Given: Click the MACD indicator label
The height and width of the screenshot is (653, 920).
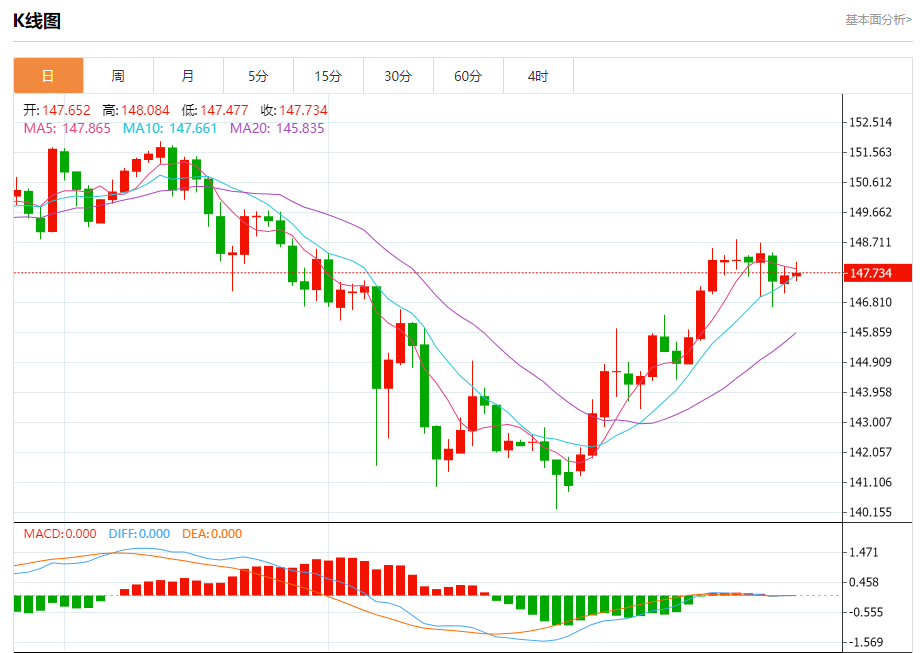Looking at the screenshot, I should pos(60,534).
